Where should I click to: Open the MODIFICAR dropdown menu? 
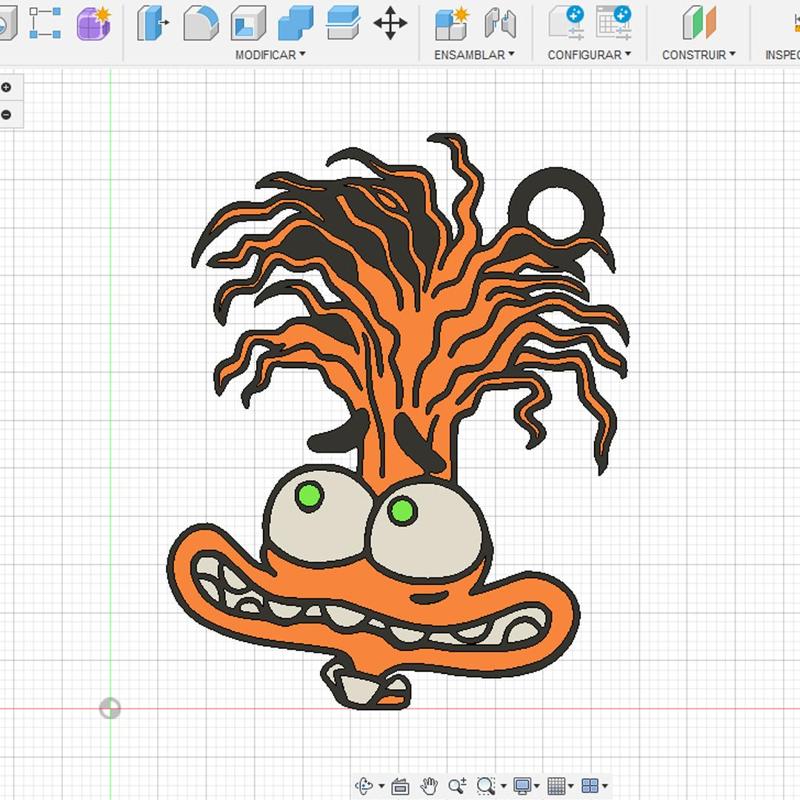pos(270,55)
